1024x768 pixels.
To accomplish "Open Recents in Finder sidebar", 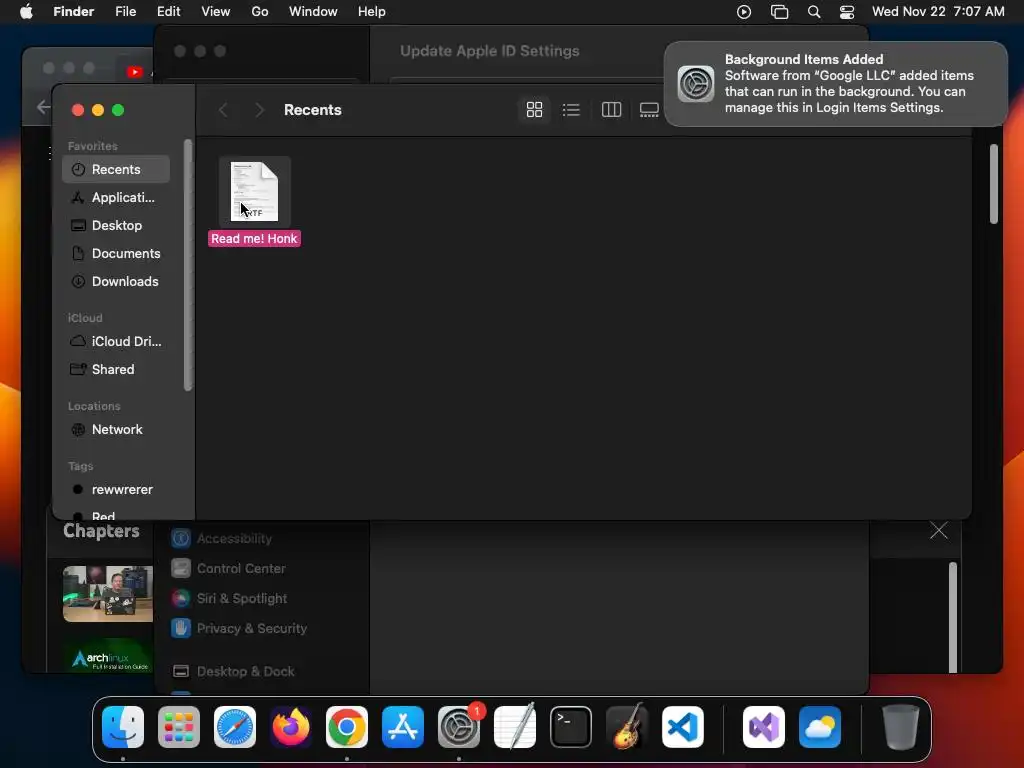I will point(116,169).
